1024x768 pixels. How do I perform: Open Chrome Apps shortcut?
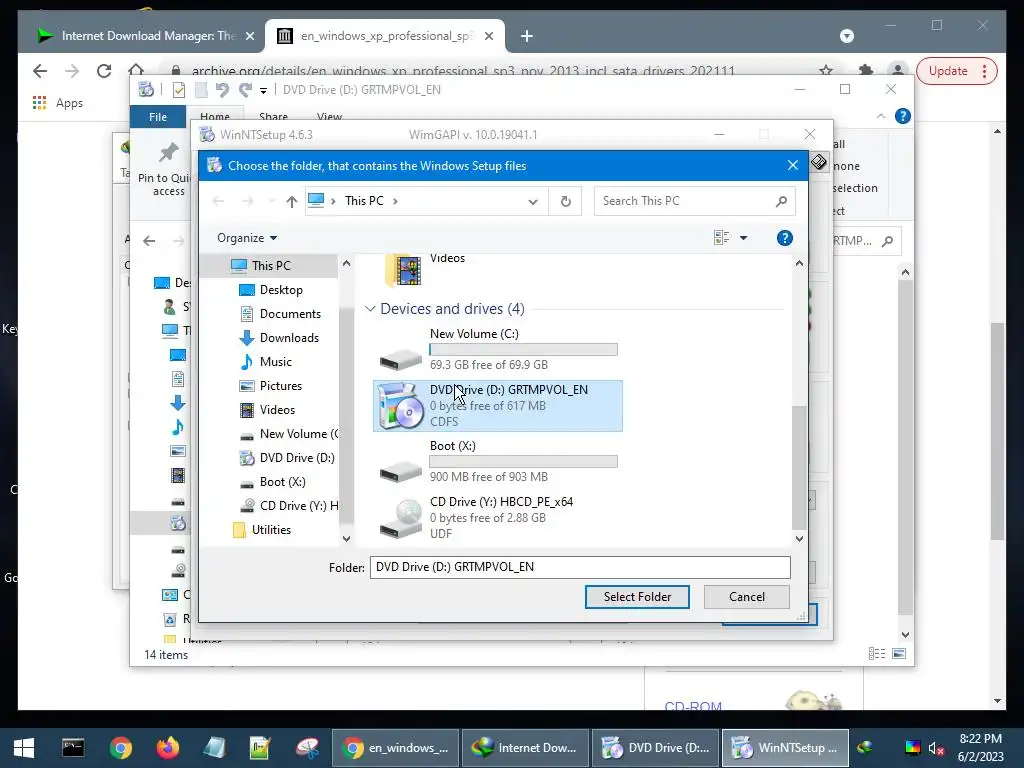click(57, 103)
